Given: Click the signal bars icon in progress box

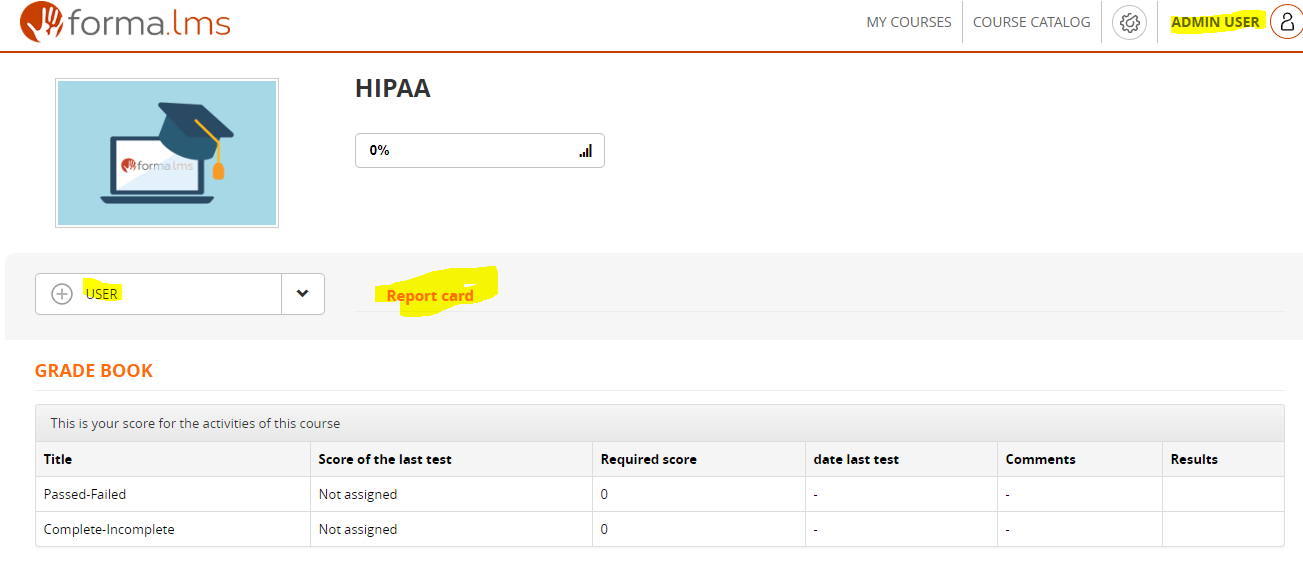Looking at the screenshot, I should [585, 151].
